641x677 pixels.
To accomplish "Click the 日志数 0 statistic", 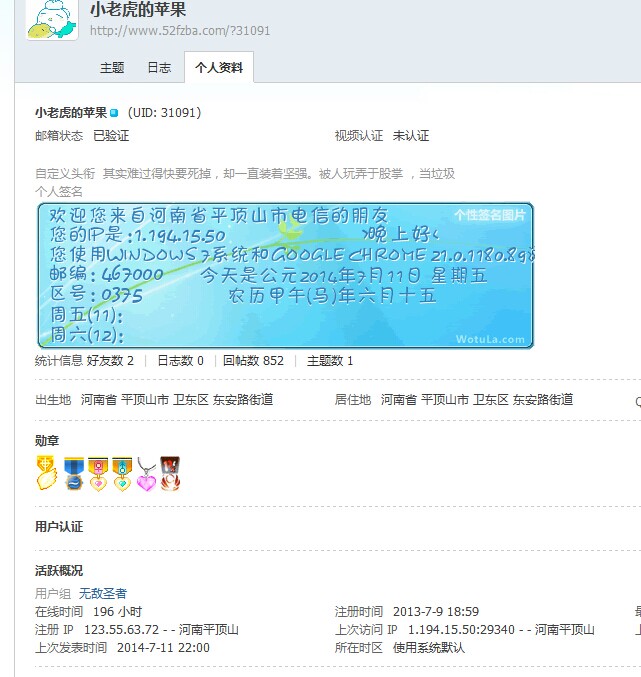I will [180, 361].
